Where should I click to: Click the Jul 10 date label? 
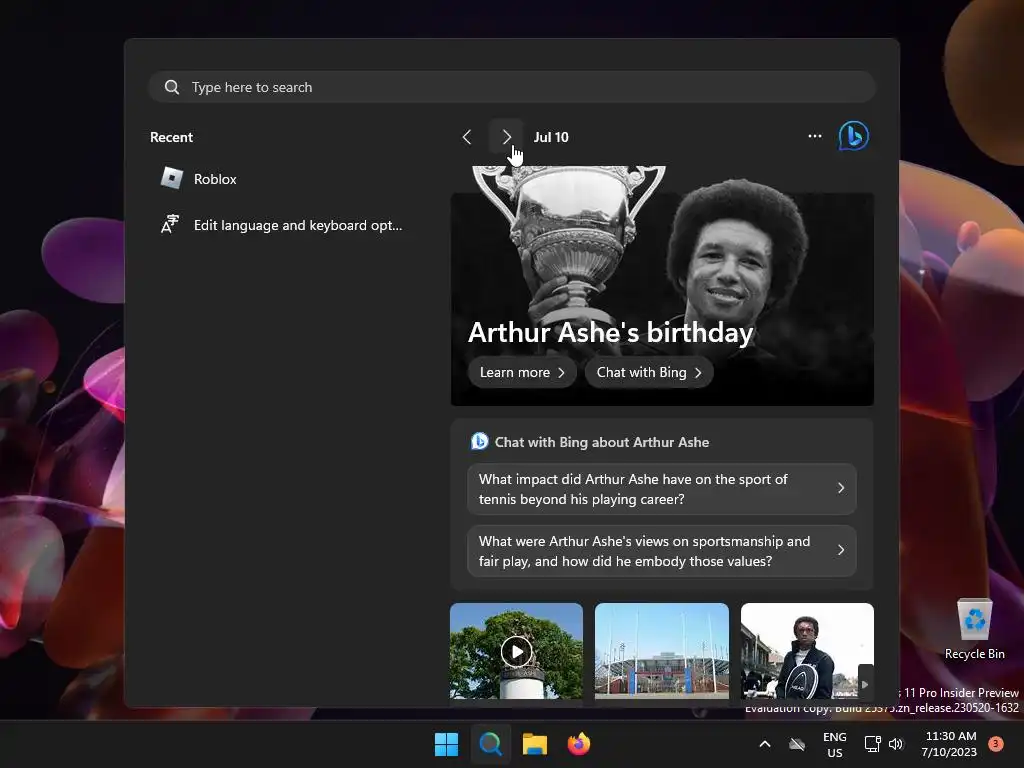click(551, 137)
